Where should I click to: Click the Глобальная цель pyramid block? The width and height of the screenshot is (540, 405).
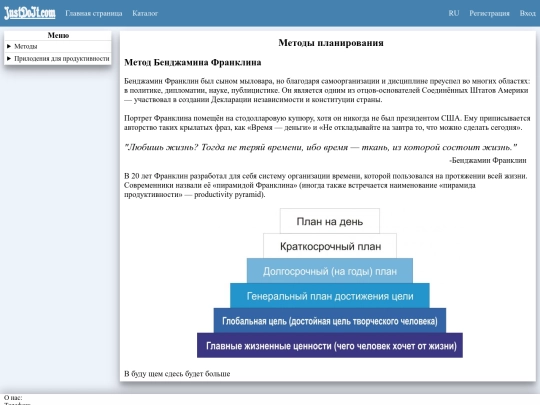(330, 321)
